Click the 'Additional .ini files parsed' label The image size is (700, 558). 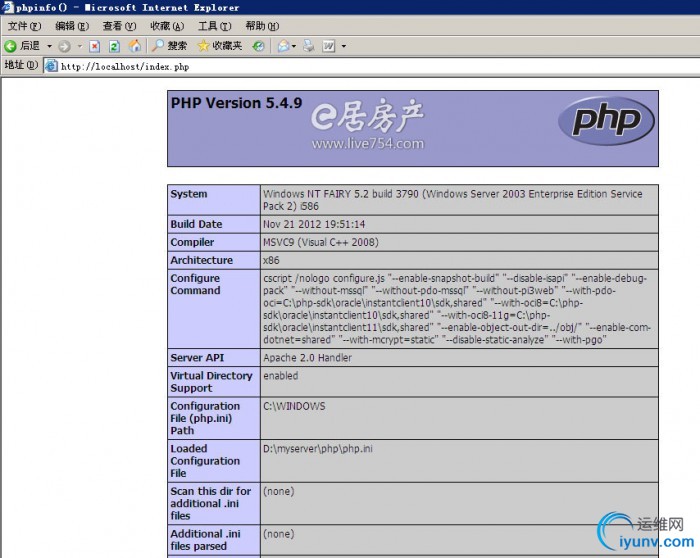(205, 540)
